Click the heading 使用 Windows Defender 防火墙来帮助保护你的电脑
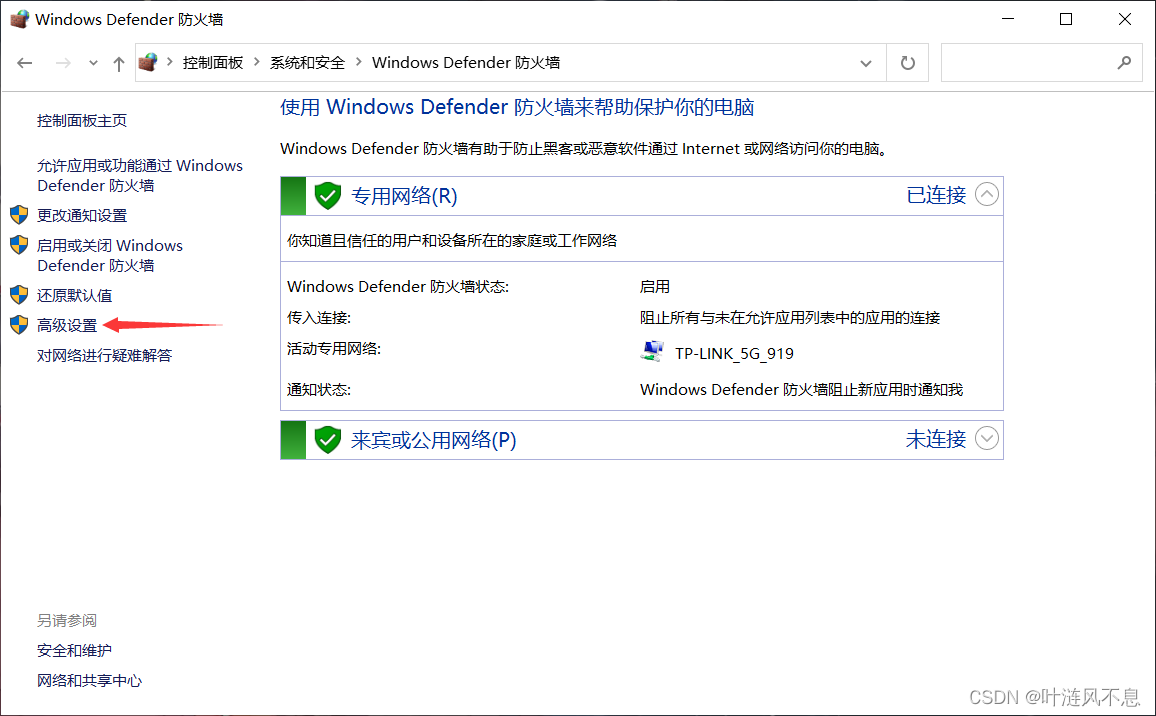This screenshot has width=1156, height=716. tap(517, 107)
